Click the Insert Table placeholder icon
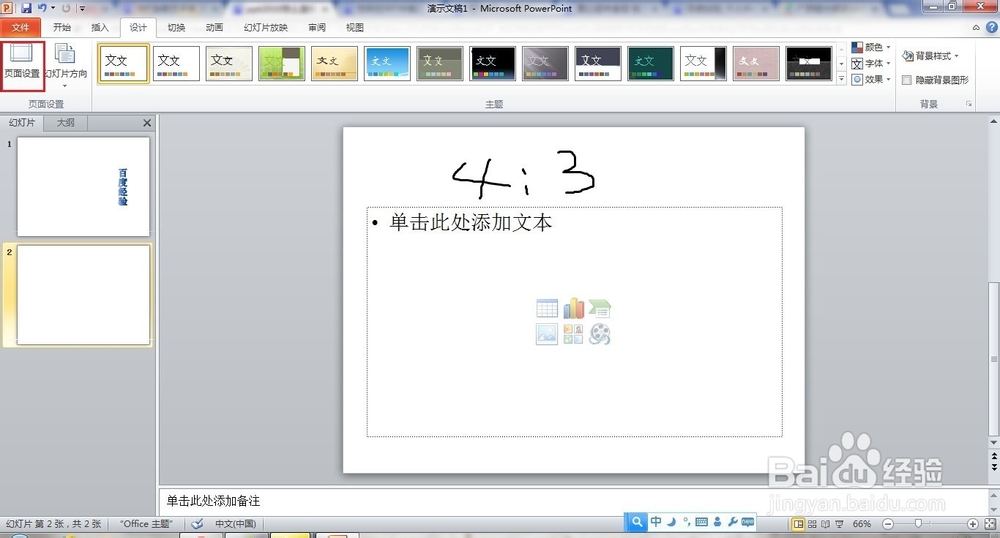 tap(547, 309)
